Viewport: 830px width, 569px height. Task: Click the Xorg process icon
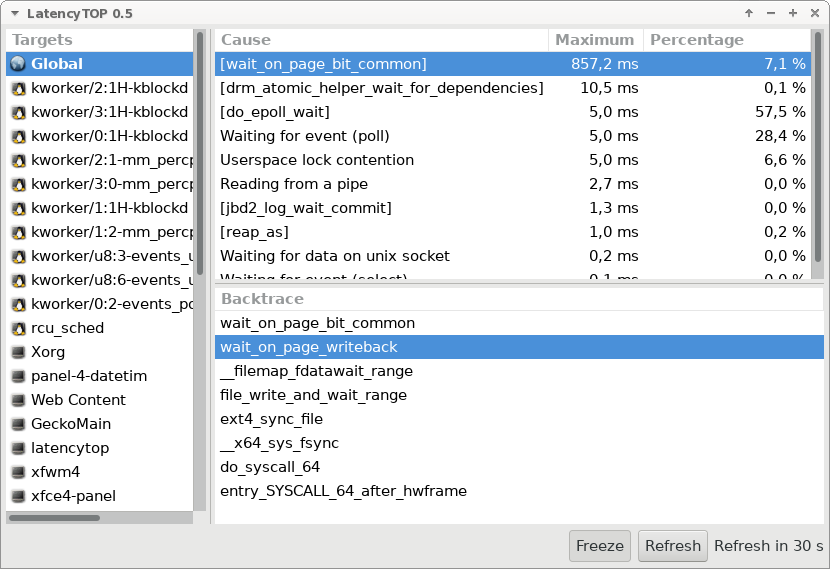pyautogui.click(x=18, y=352)
